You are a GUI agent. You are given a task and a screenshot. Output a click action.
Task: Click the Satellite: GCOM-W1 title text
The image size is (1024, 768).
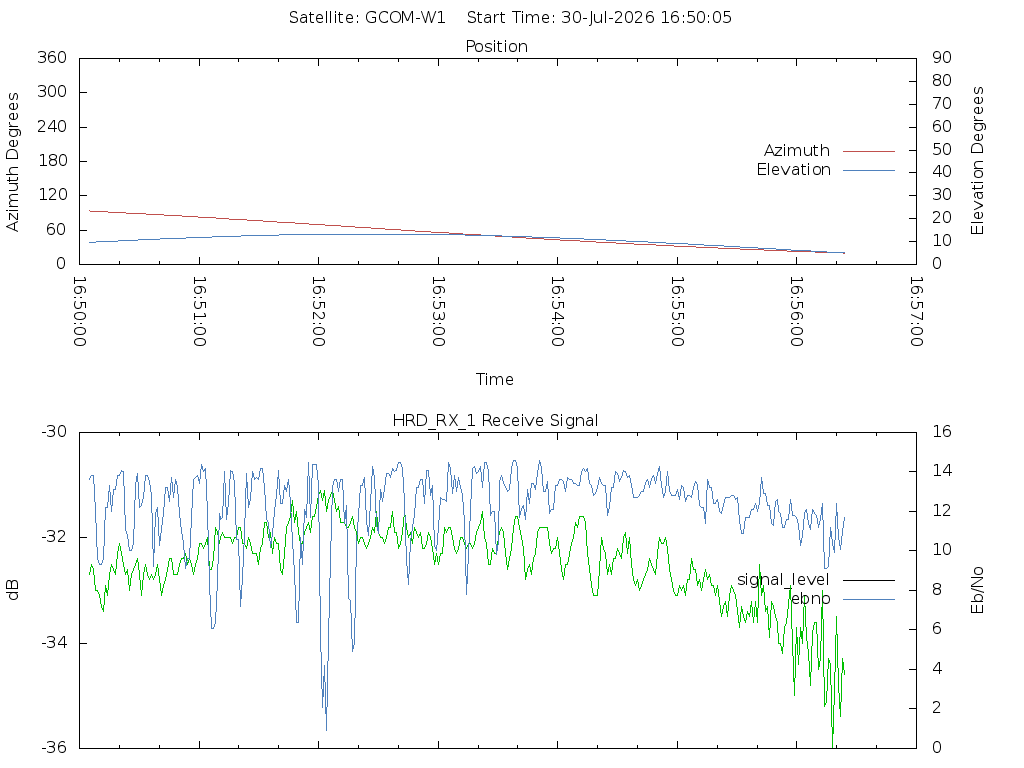[367, 18]
